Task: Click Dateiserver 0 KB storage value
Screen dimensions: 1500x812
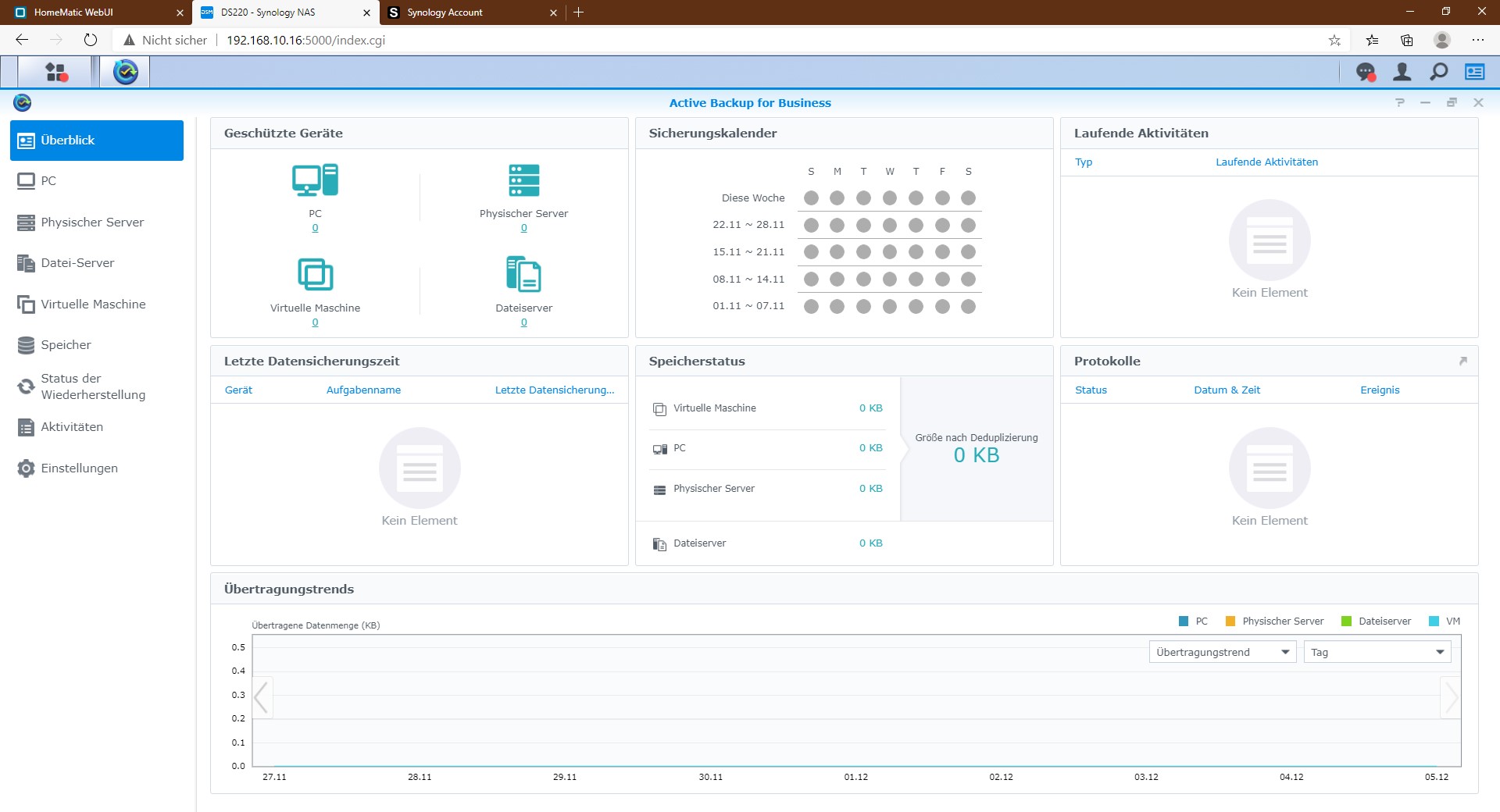Action: [x=870, y=543]
